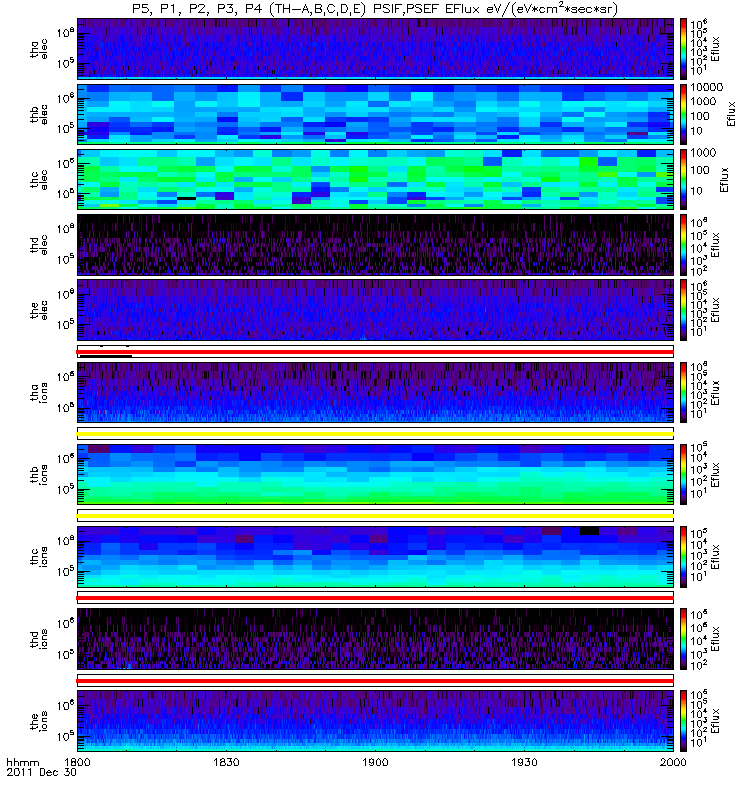
Task: Click the color bar beside the ions panel
Action: point(683,721)
